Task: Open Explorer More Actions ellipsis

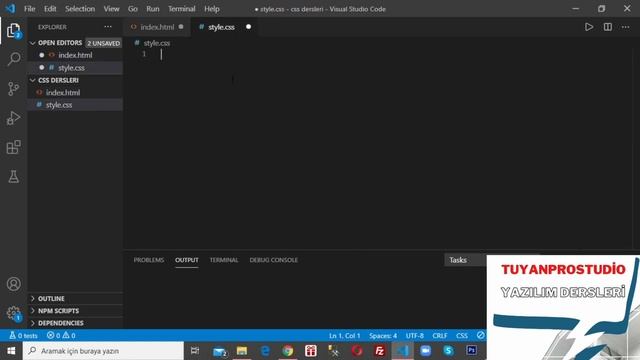Action: (x=108, y=27)
